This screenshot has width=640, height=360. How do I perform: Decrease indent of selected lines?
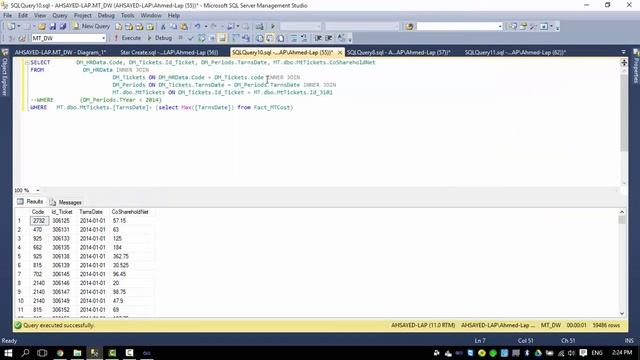click(318, 38)
